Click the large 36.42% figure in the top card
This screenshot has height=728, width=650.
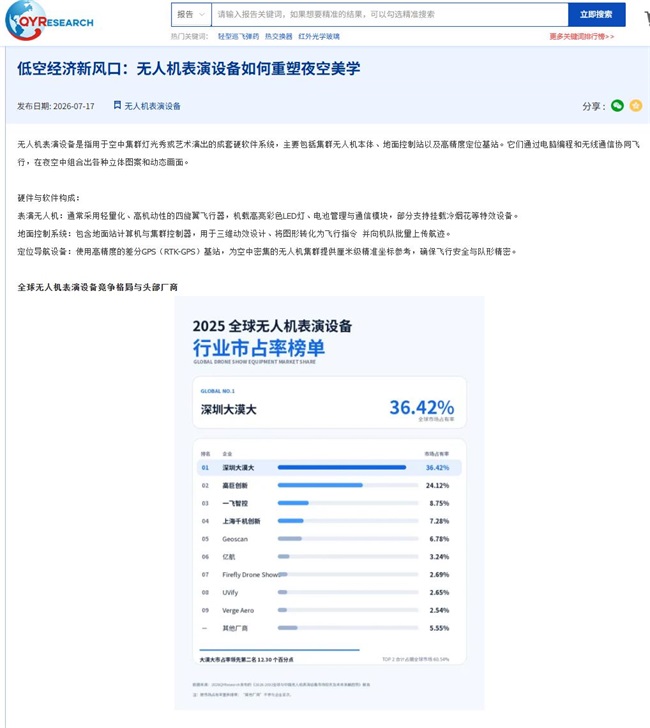tap(422, 408)
